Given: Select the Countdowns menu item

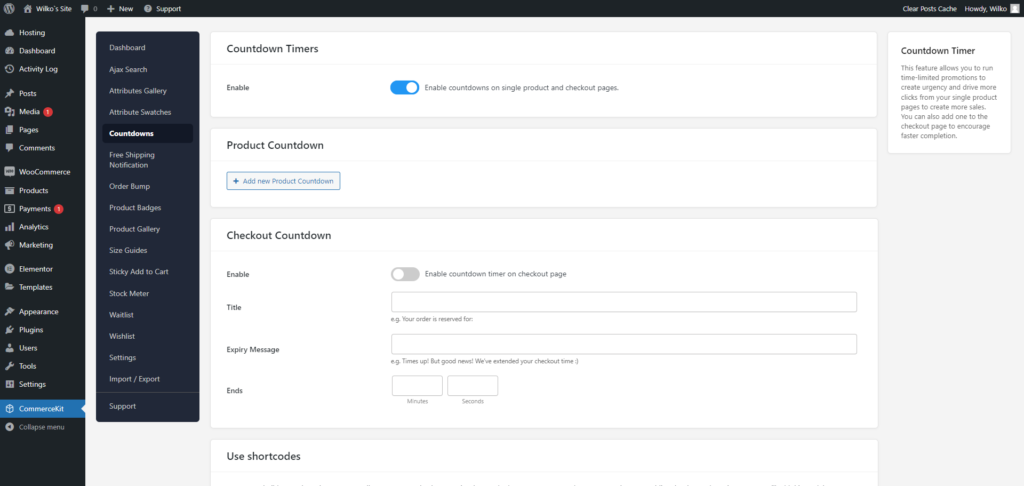Looking at the screenshot, I should click(148, 133).
